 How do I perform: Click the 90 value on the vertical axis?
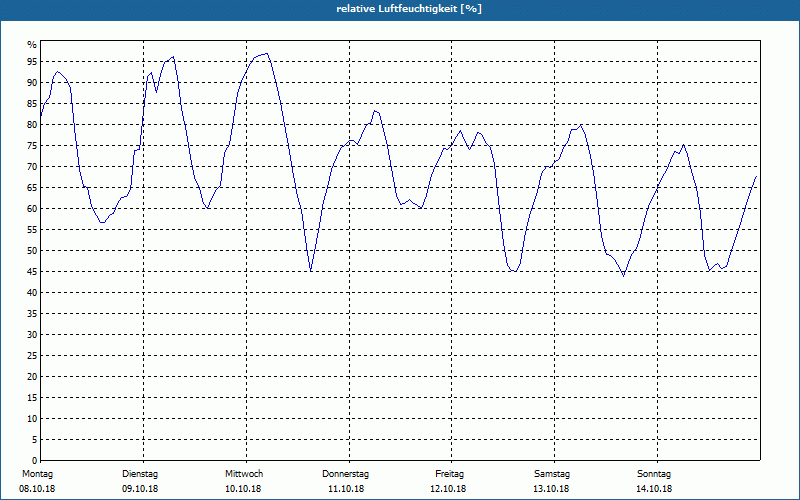[32, 83]
